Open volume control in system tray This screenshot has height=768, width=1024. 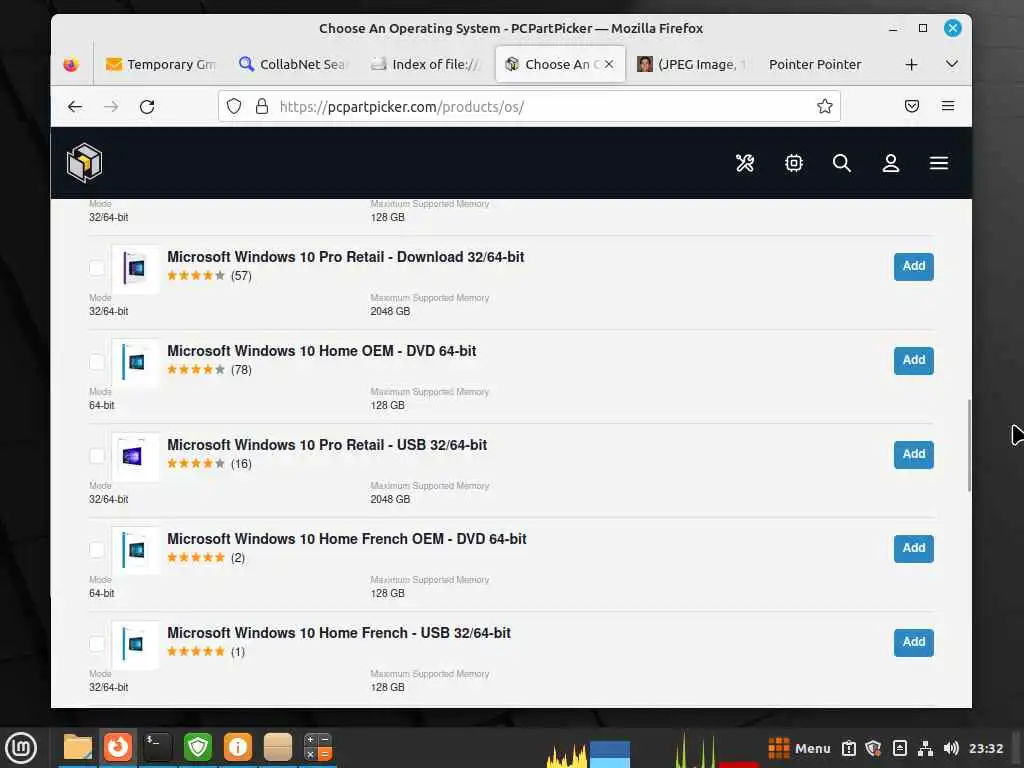(x=951, y=748)
